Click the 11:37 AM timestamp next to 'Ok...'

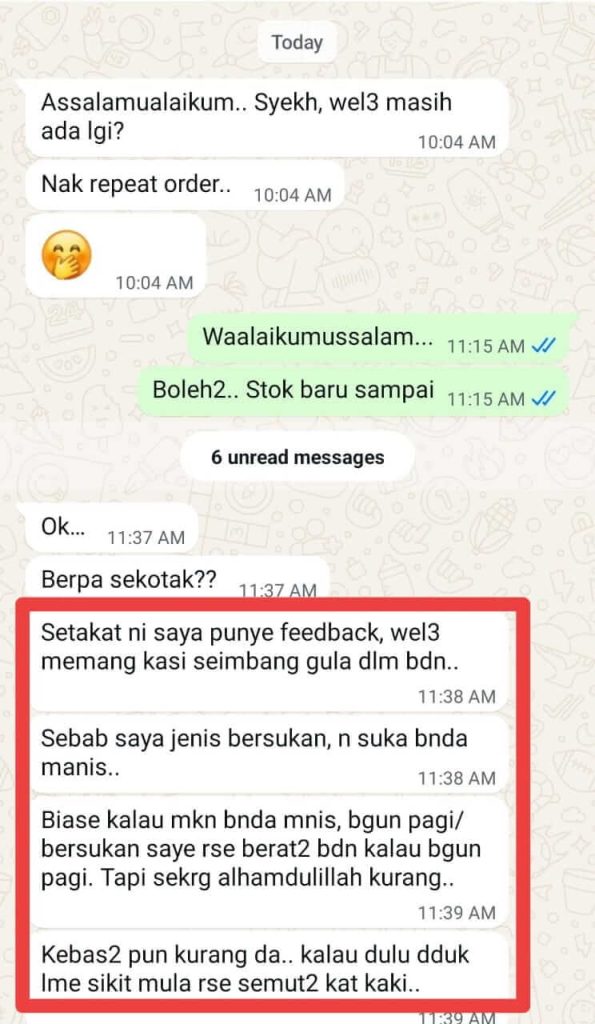(146, 537)
